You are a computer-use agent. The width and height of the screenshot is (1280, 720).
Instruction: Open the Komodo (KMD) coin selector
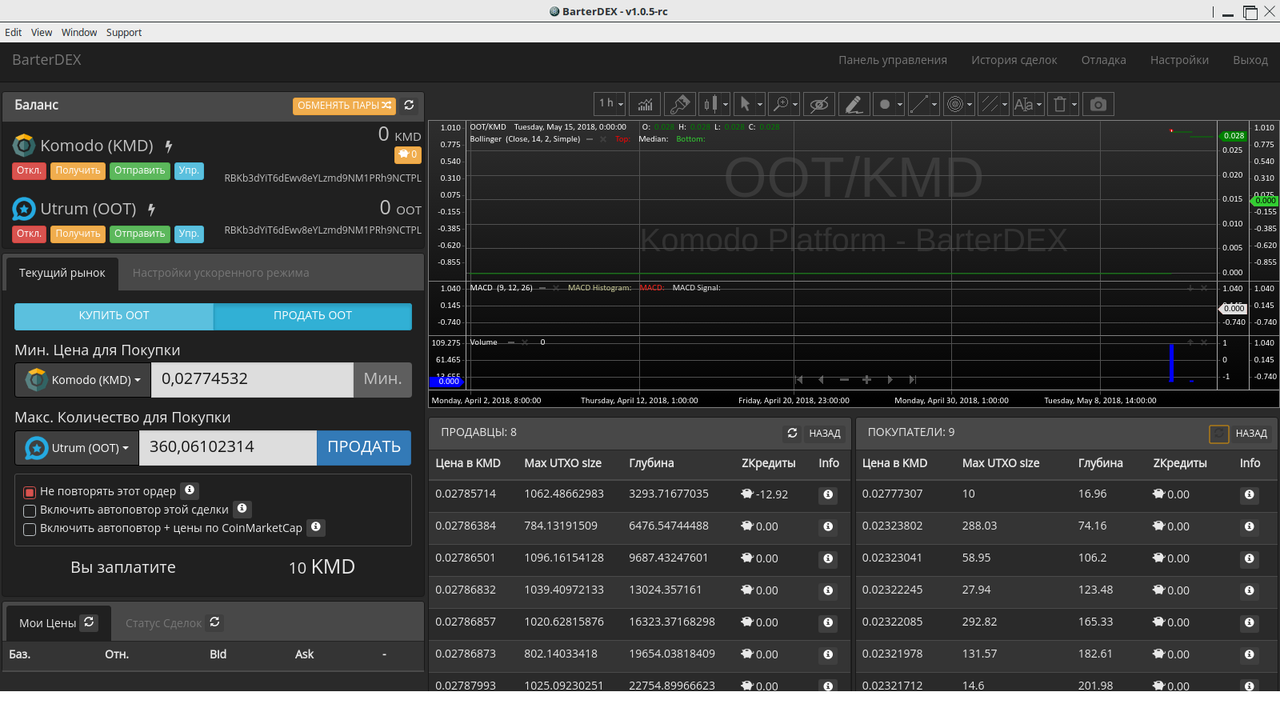tap(83, 380)
